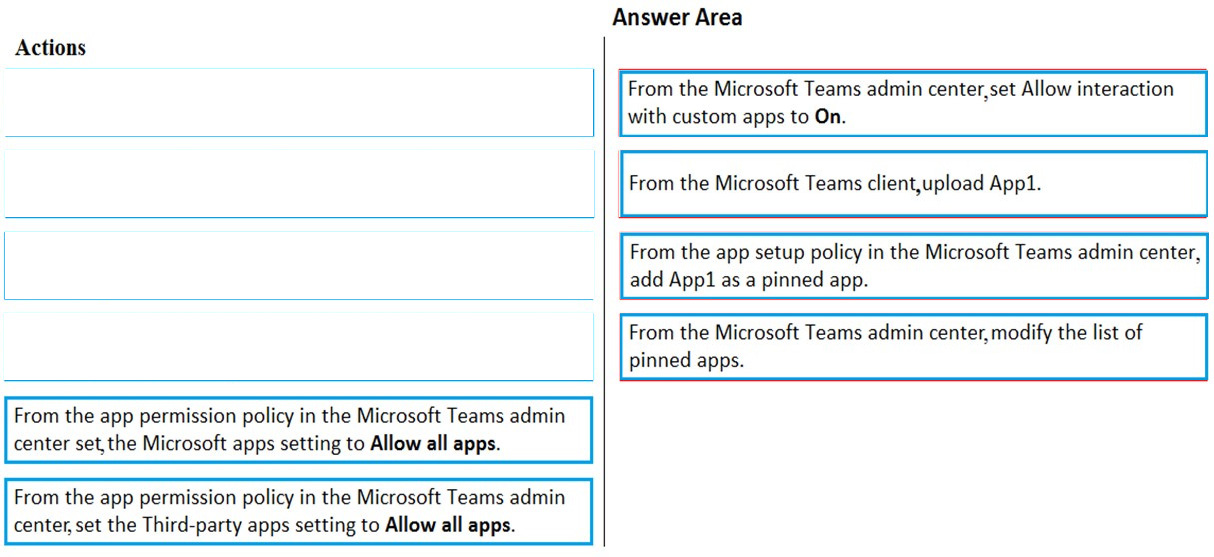Click the "Actions" heading

tap(51, 48)
